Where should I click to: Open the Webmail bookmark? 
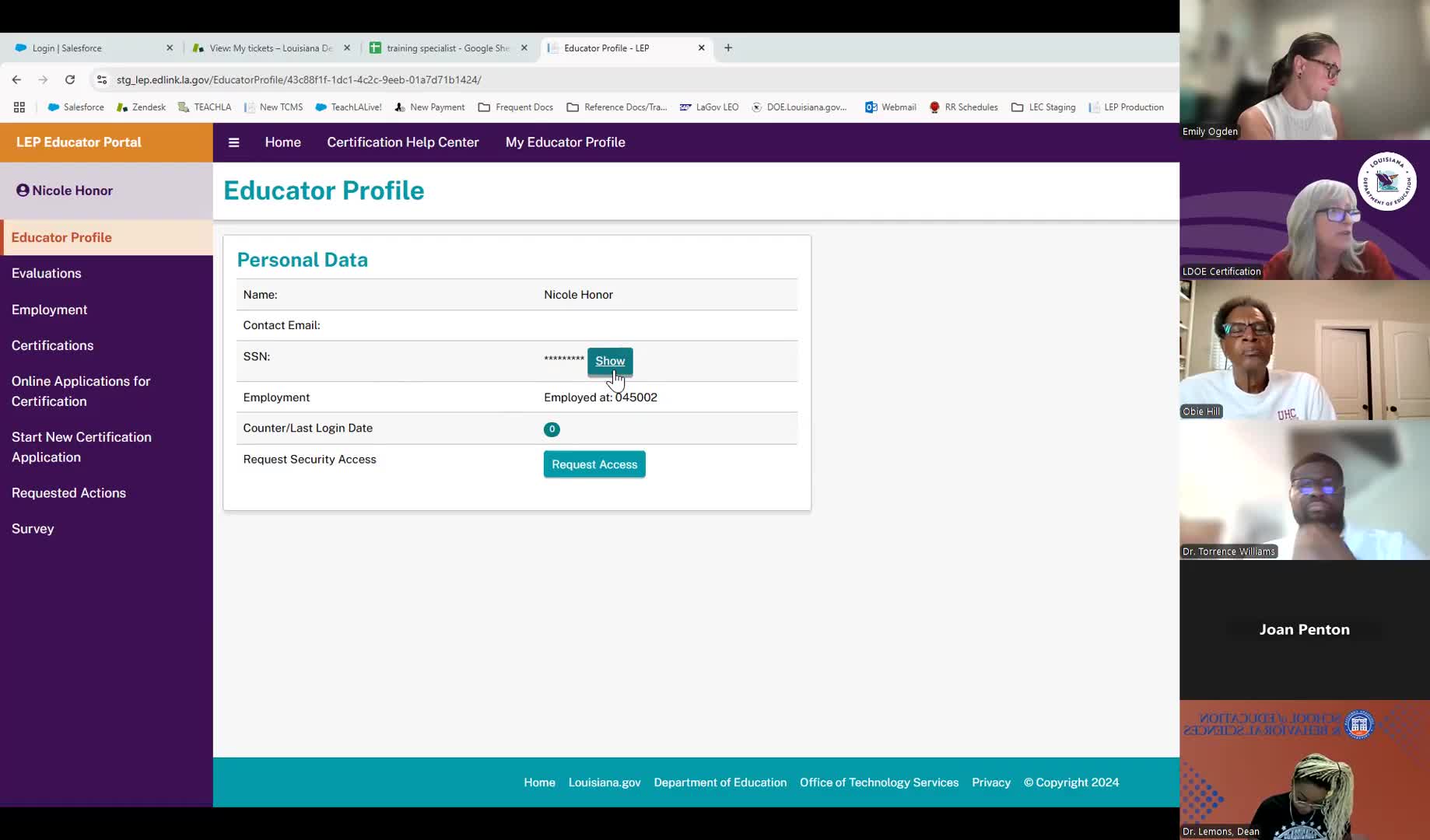click(x=891, y=107)
